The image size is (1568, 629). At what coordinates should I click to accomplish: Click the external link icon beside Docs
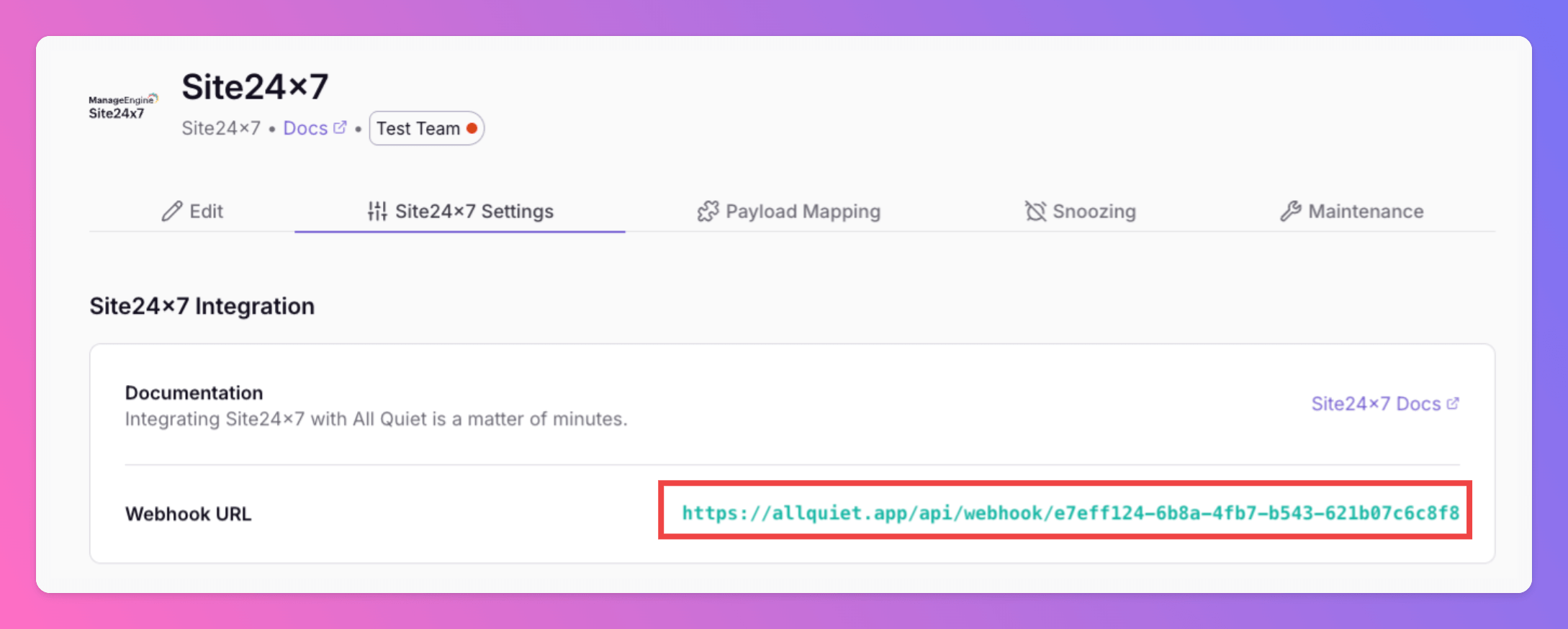(340, 127)
